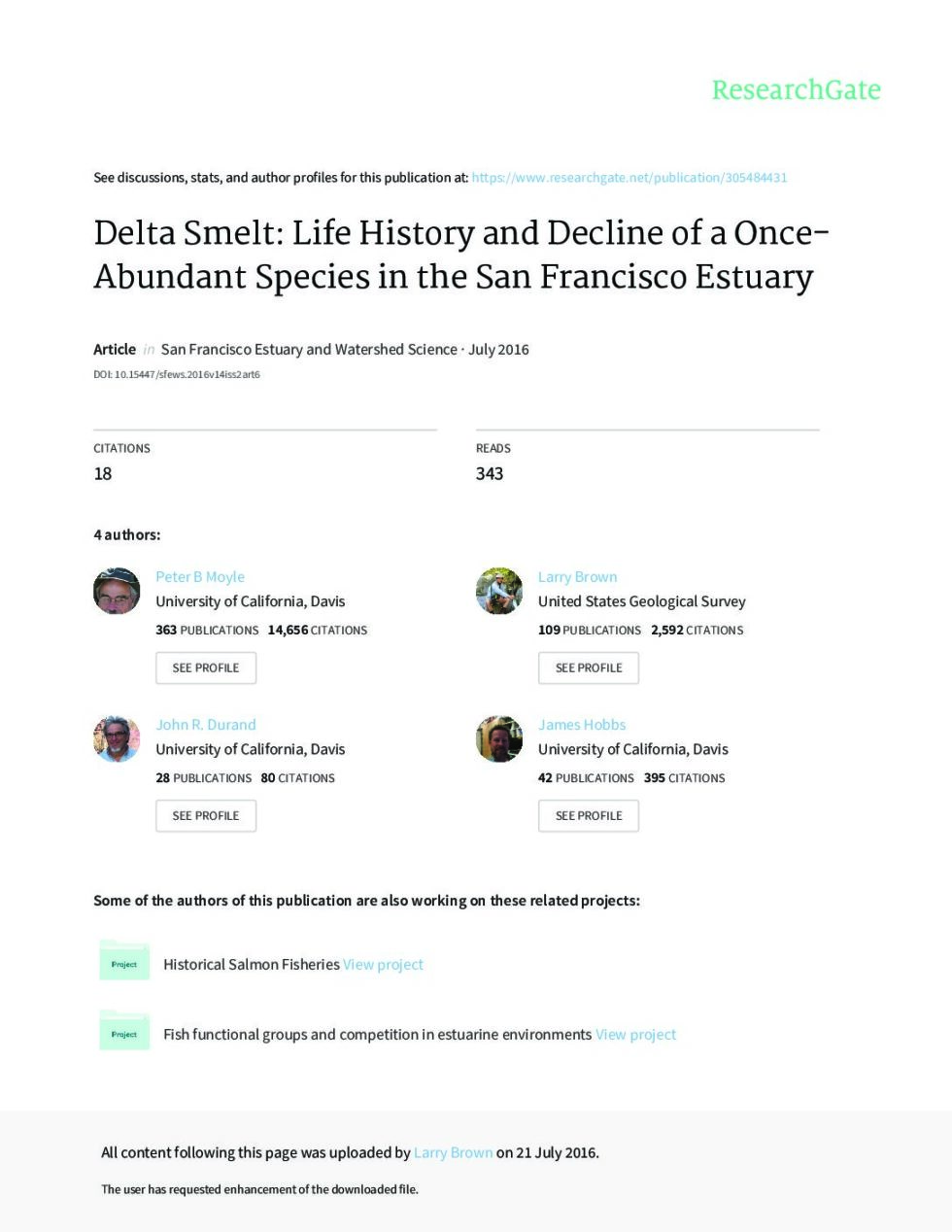Image resolution: width=952 pixels, height=1232 pixels.
Task: Click SEE PROFILE under James Hobbs
Action: click(x=589, y=815)
